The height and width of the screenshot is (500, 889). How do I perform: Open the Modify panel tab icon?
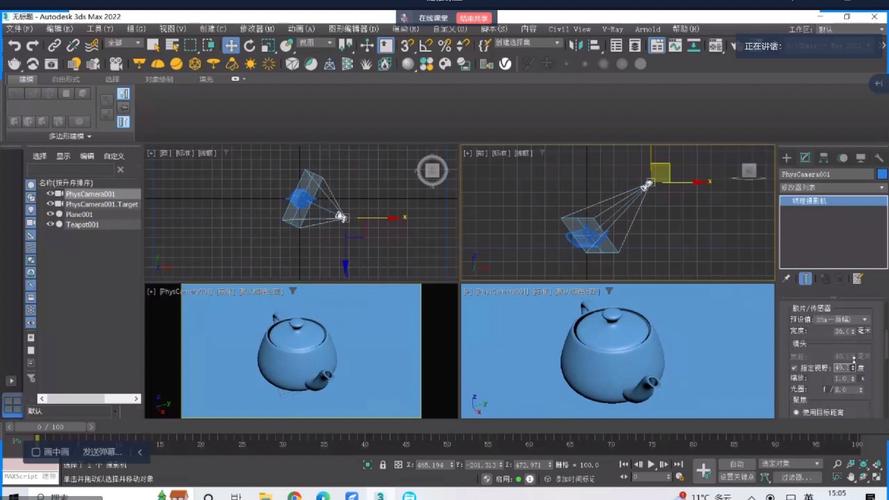pos(805,158)
